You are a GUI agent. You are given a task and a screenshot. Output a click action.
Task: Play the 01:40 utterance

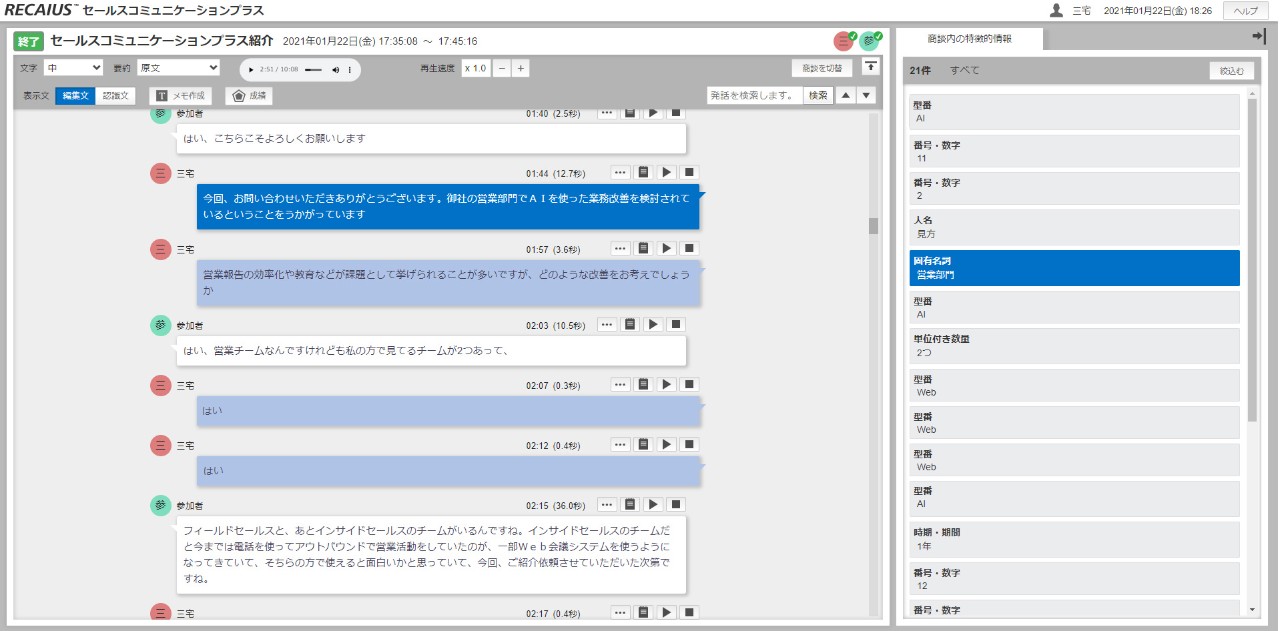(653, 113)
